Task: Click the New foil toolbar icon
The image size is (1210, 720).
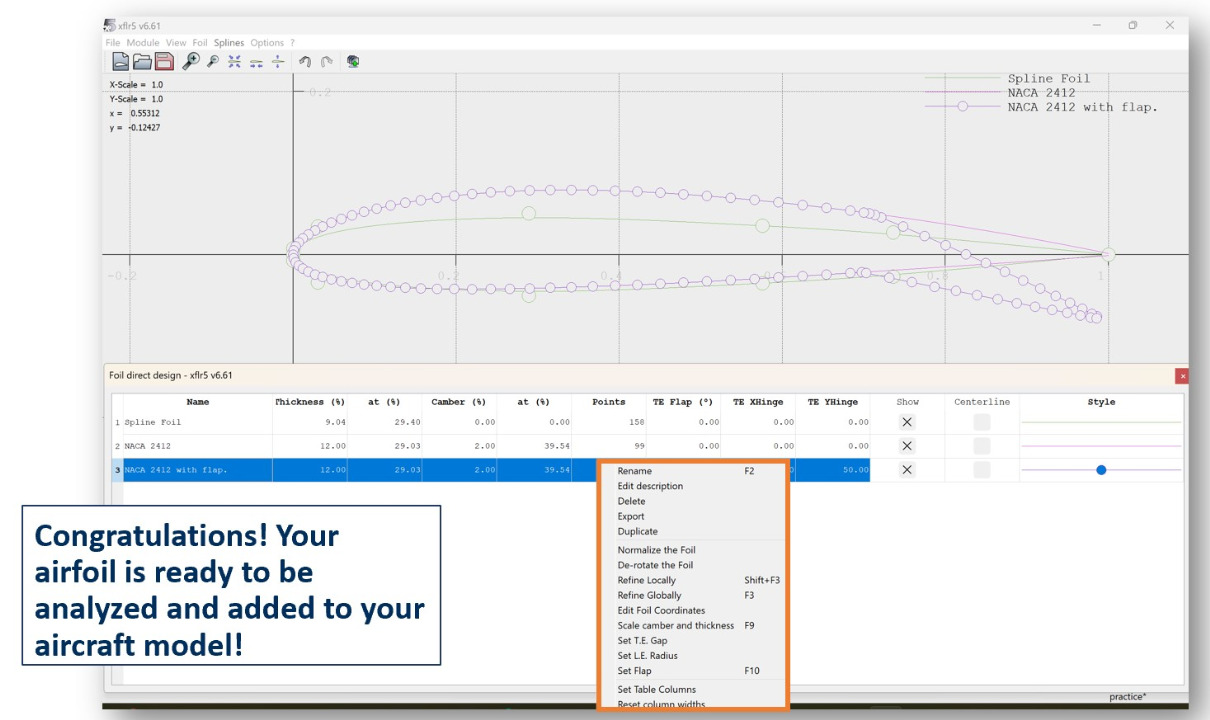Action: (x=119, y=62)
